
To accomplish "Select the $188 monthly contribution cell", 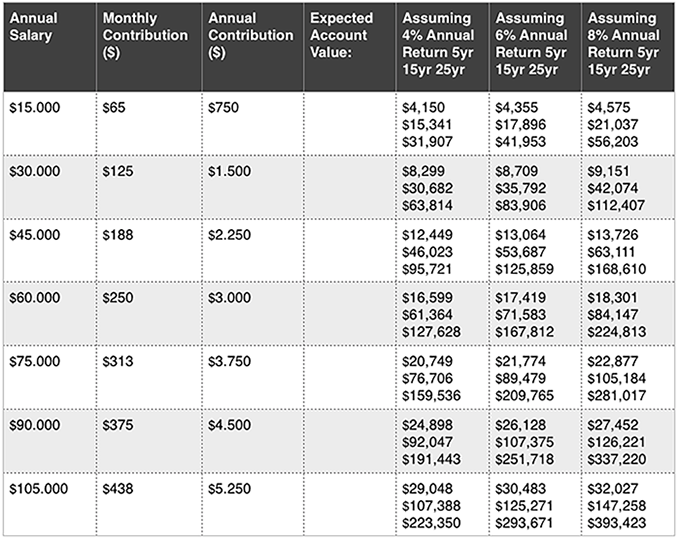I will pyautogui.click(x=118, y=235).
